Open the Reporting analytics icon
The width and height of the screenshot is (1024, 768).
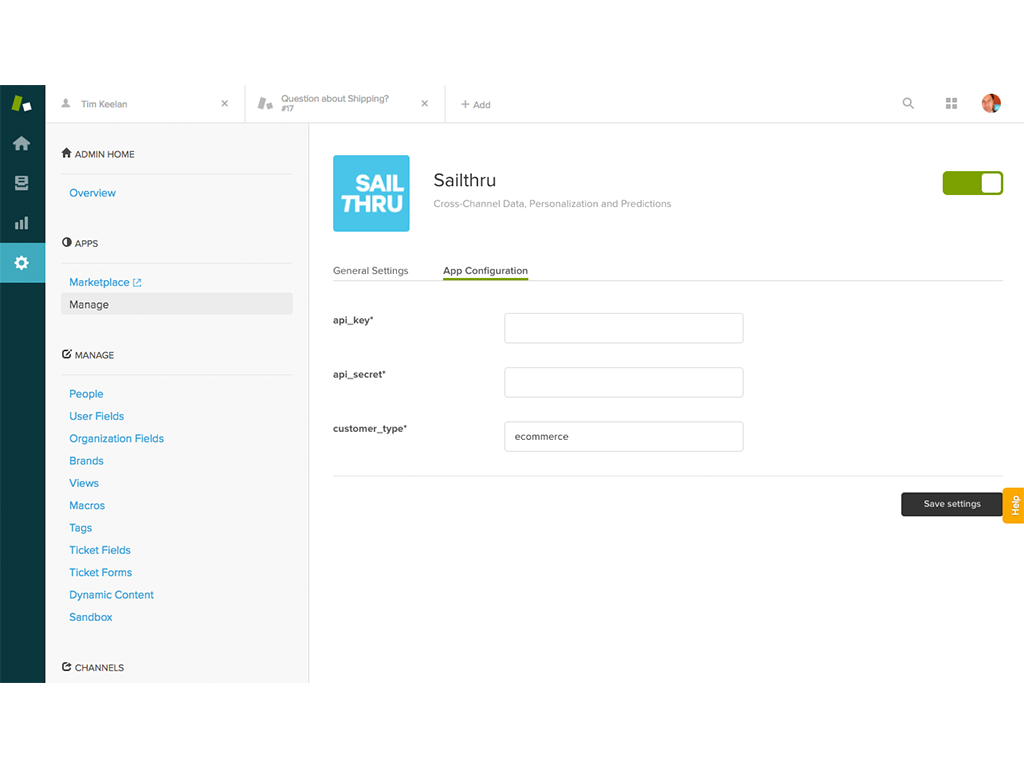click(x=22, y=223)
